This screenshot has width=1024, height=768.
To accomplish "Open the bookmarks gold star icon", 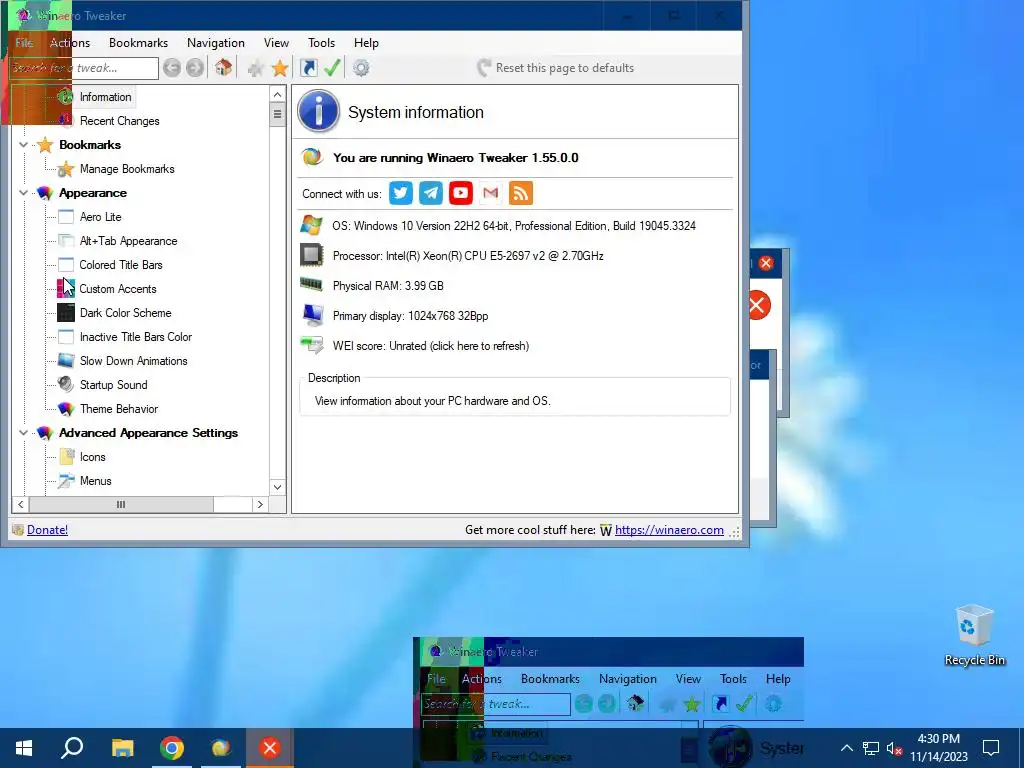I will coord(280,68).
